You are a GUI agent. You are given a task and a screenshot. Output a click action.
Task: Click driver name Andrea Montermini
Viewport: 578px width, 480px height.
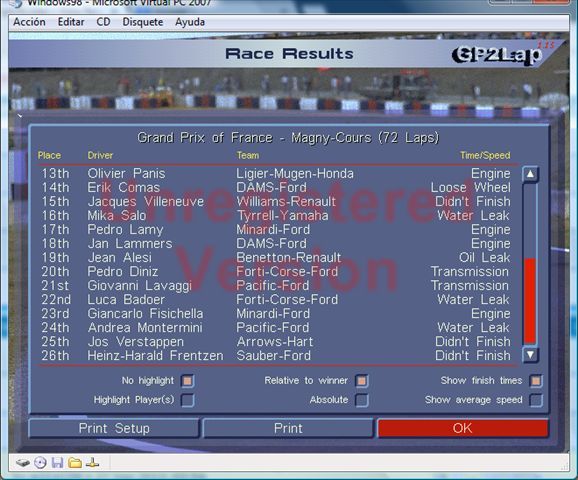click(x=145, y=327)
